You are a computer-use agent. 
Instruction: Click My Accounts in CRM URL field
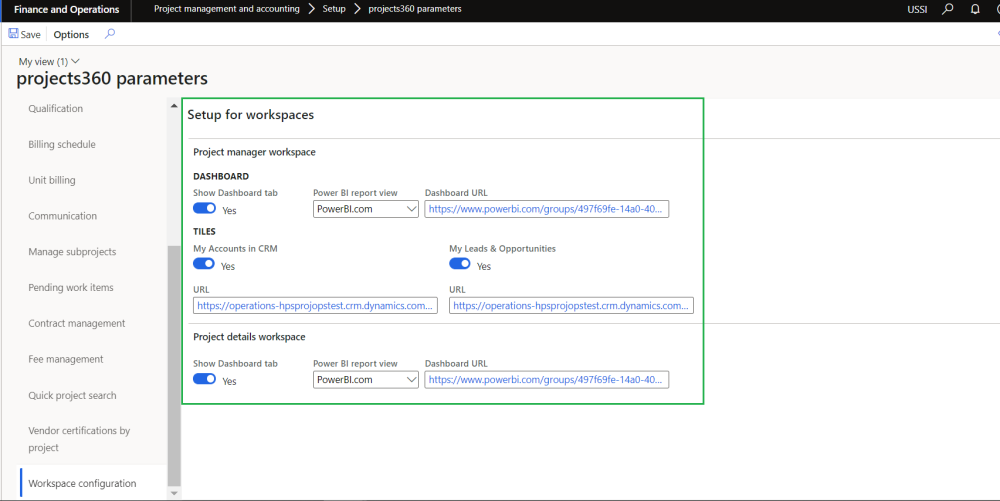point(315,306)
